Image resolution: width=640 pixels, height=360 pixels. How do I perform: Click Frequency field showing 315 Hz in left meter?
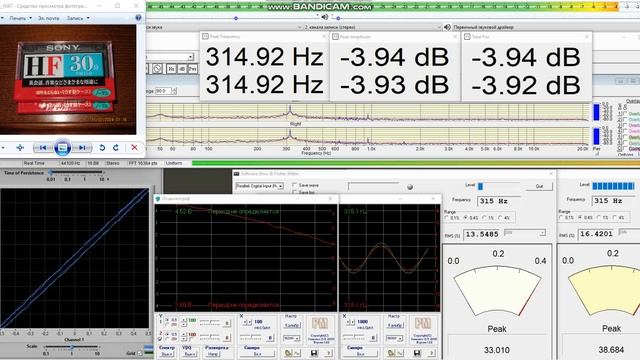tap(499, 201)
